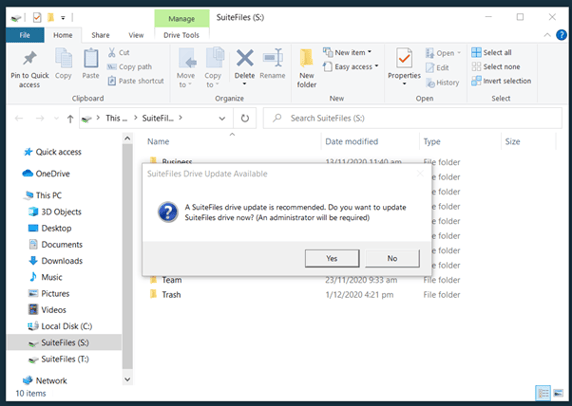This screenshot has width=572, height=406.
Task: Open the File tab
Action: click(x=25, y=35)
